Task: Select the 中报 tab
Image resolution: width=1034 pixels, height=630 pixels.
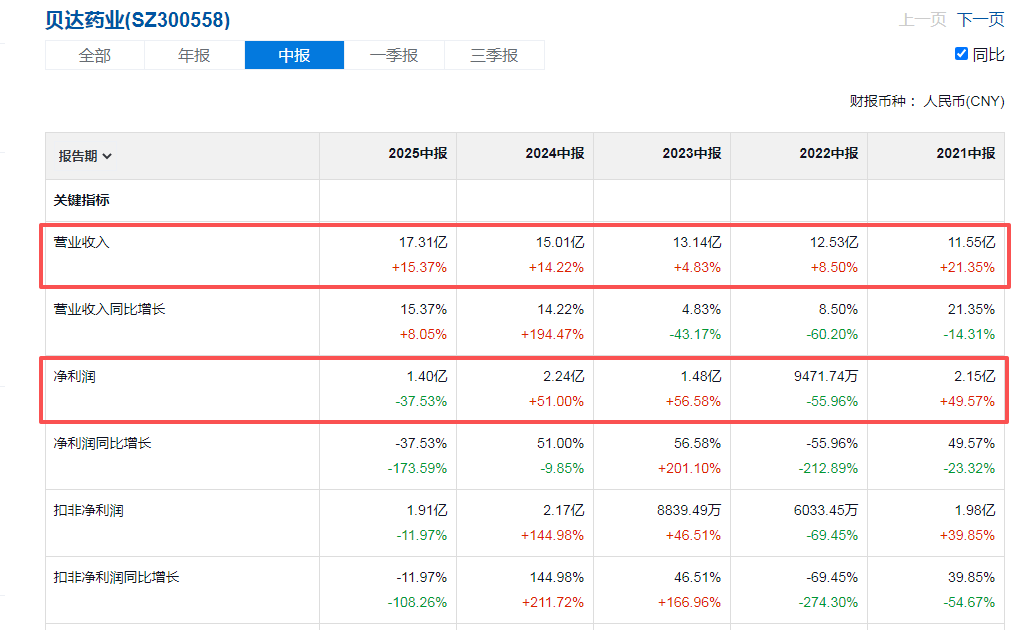Action: click(294, 55)
